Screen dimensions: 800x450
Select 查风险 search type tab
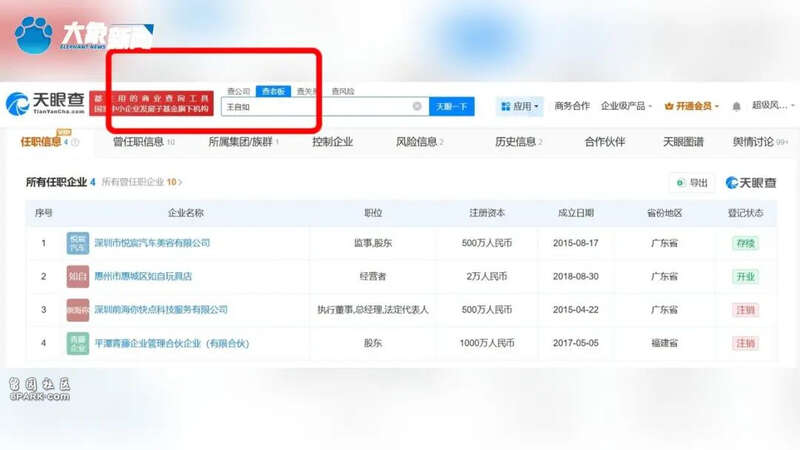[x=342, y=91]
